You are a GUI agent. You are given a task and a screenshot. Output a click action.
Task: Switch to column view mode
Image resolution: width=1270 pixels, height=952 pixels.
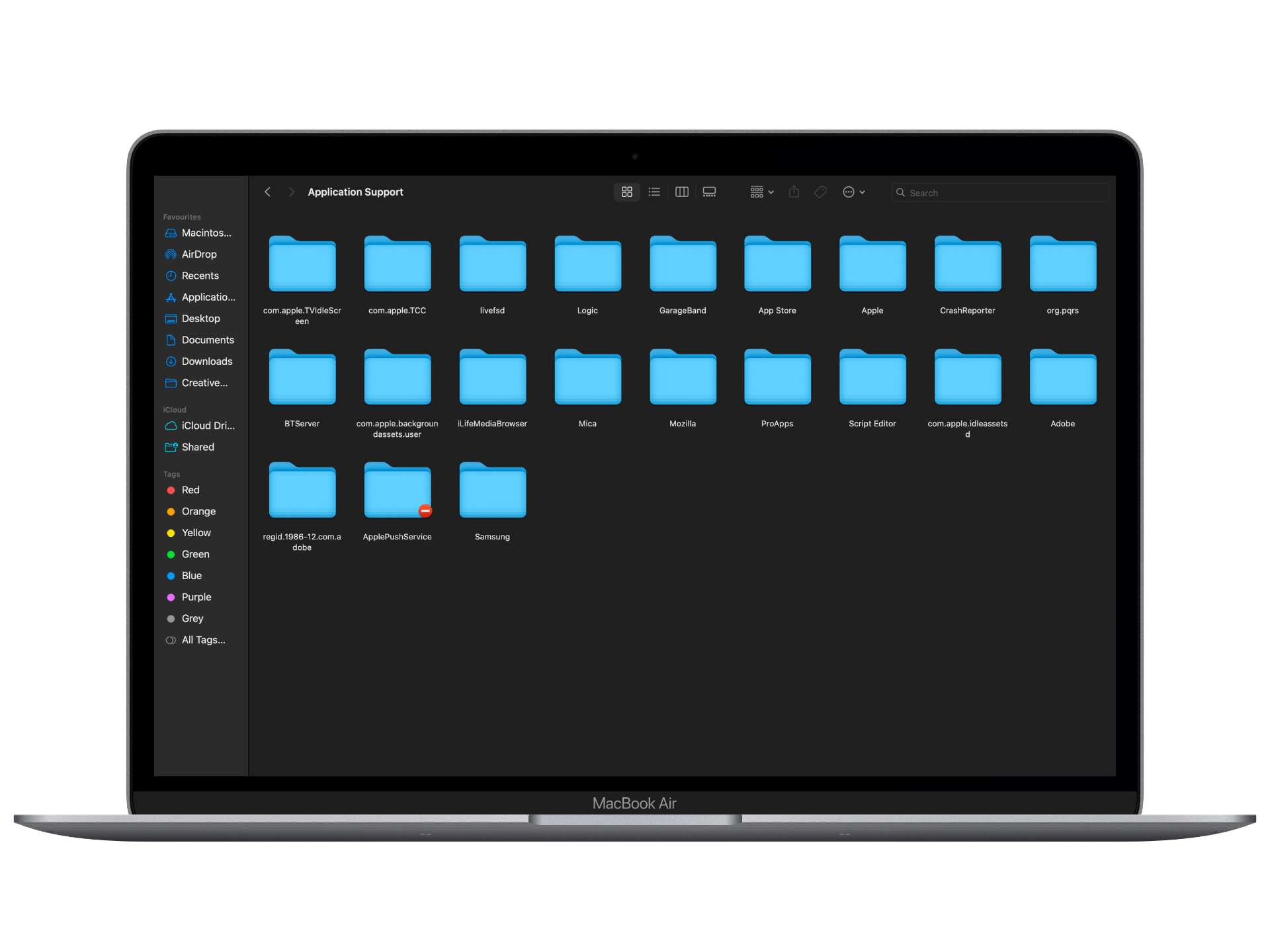coord(682,192)
